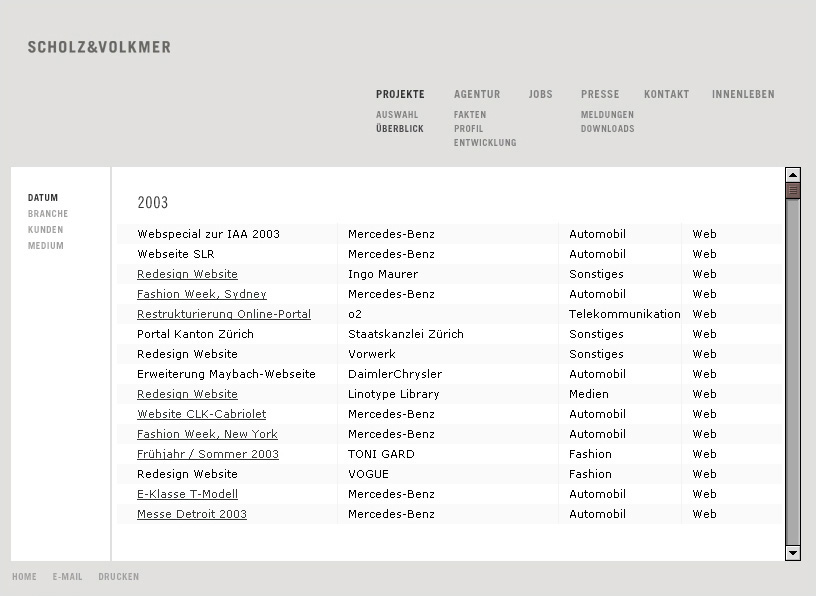
Task: Select the Auswahl submenu item
Action: click(x=397, y=115)
